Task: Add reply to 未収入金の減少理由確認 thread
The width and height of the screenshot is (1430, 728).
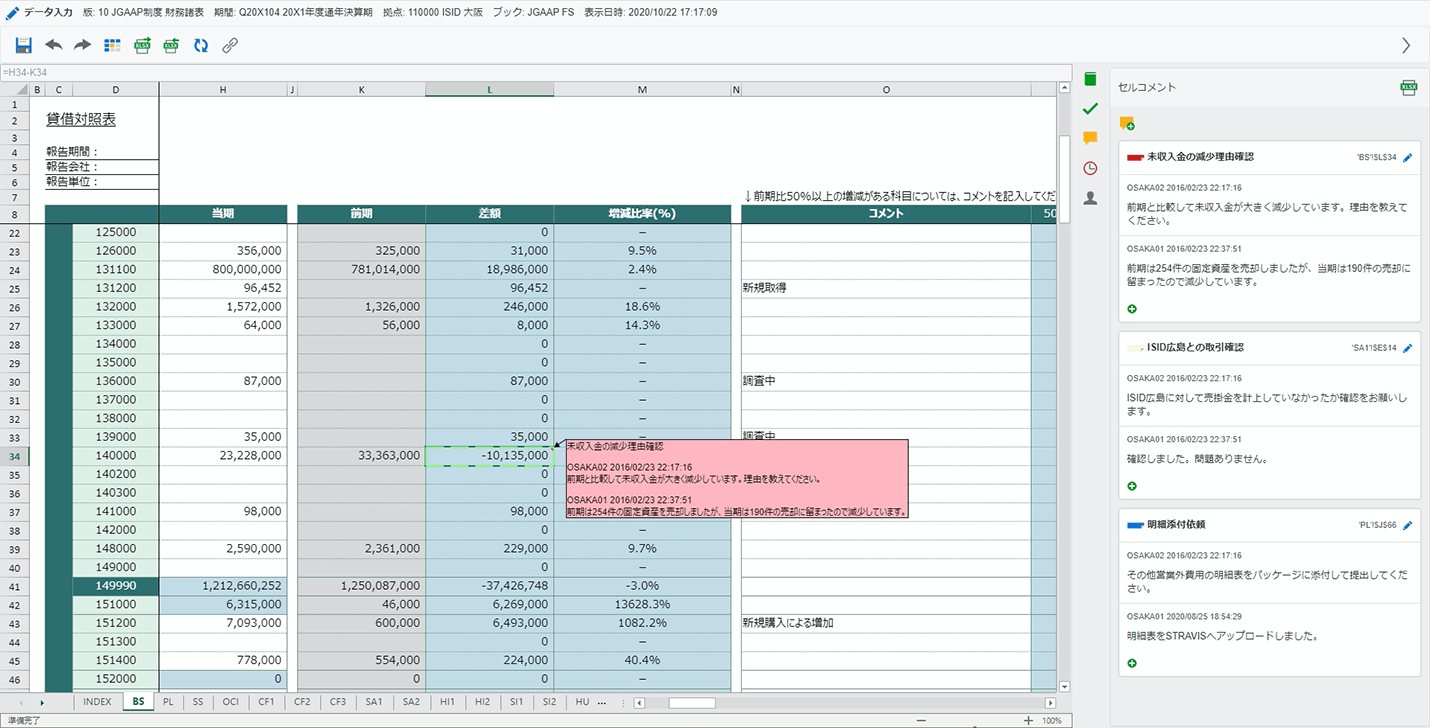Action: [1132, 309]
